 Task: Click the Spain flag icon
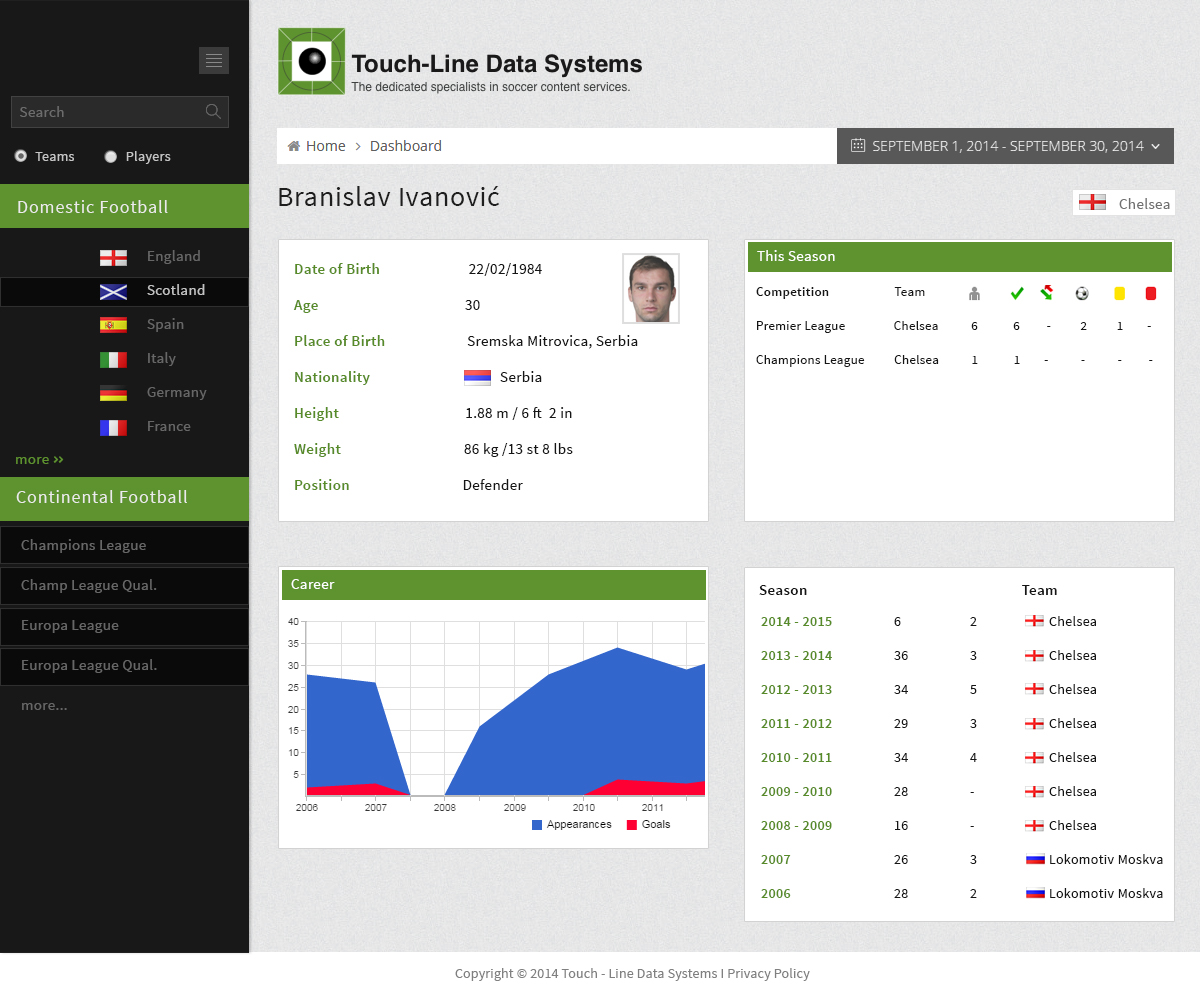(x=113, y=325)
